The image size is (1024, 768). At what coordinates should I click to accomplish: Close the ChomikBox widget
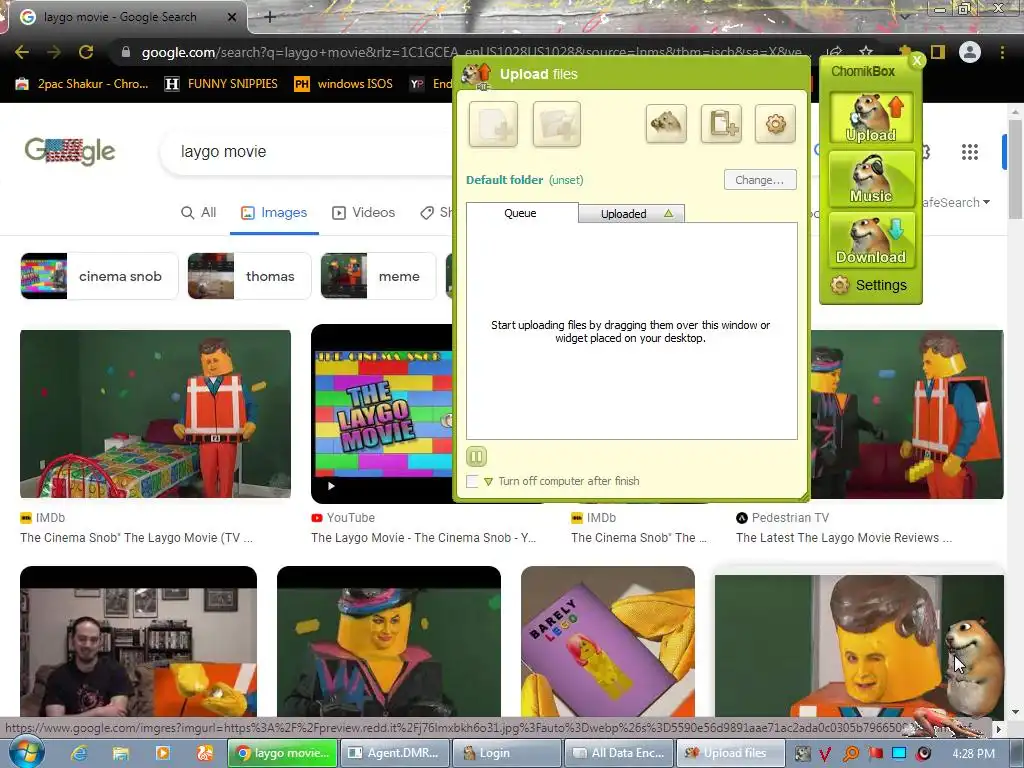pyautogui.click(x=917, y=60)
